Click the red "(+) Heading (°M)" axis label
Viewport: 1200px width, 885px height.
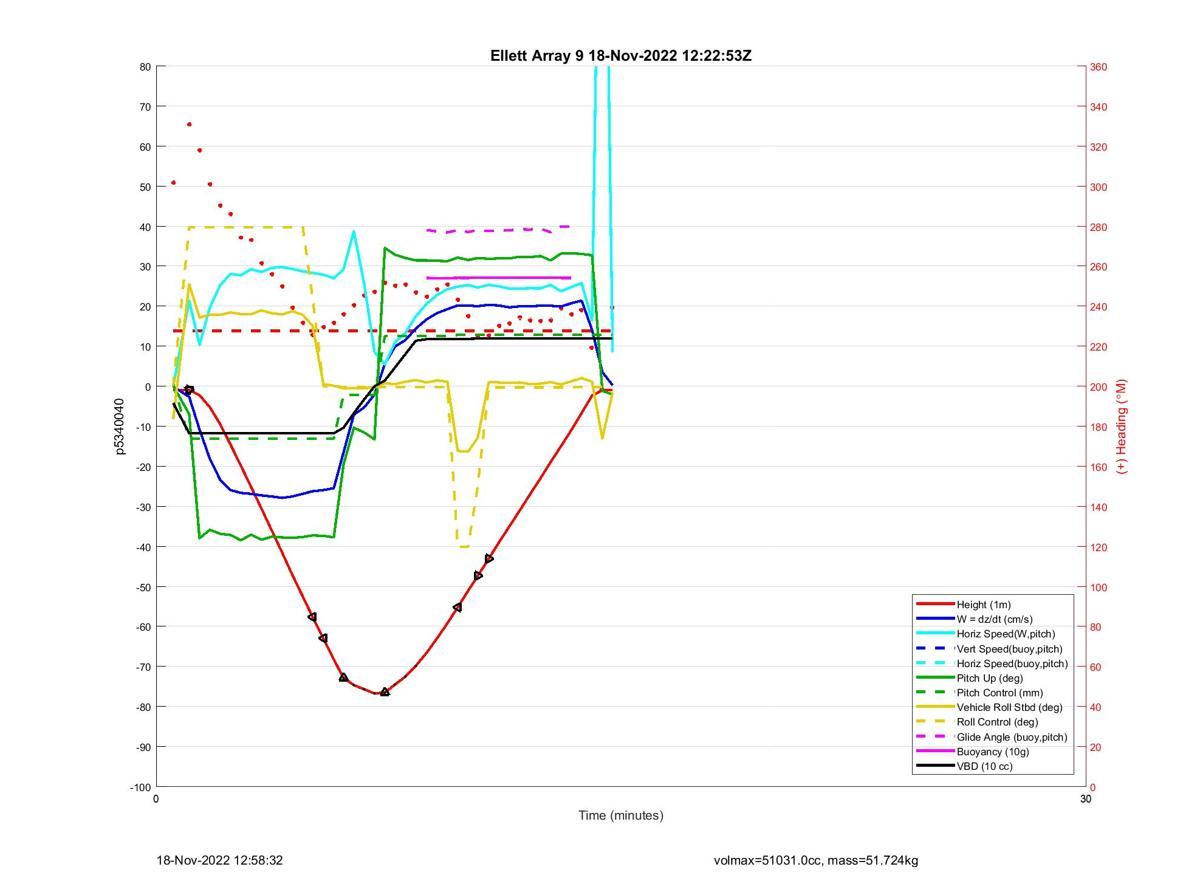coord(1121,426)
